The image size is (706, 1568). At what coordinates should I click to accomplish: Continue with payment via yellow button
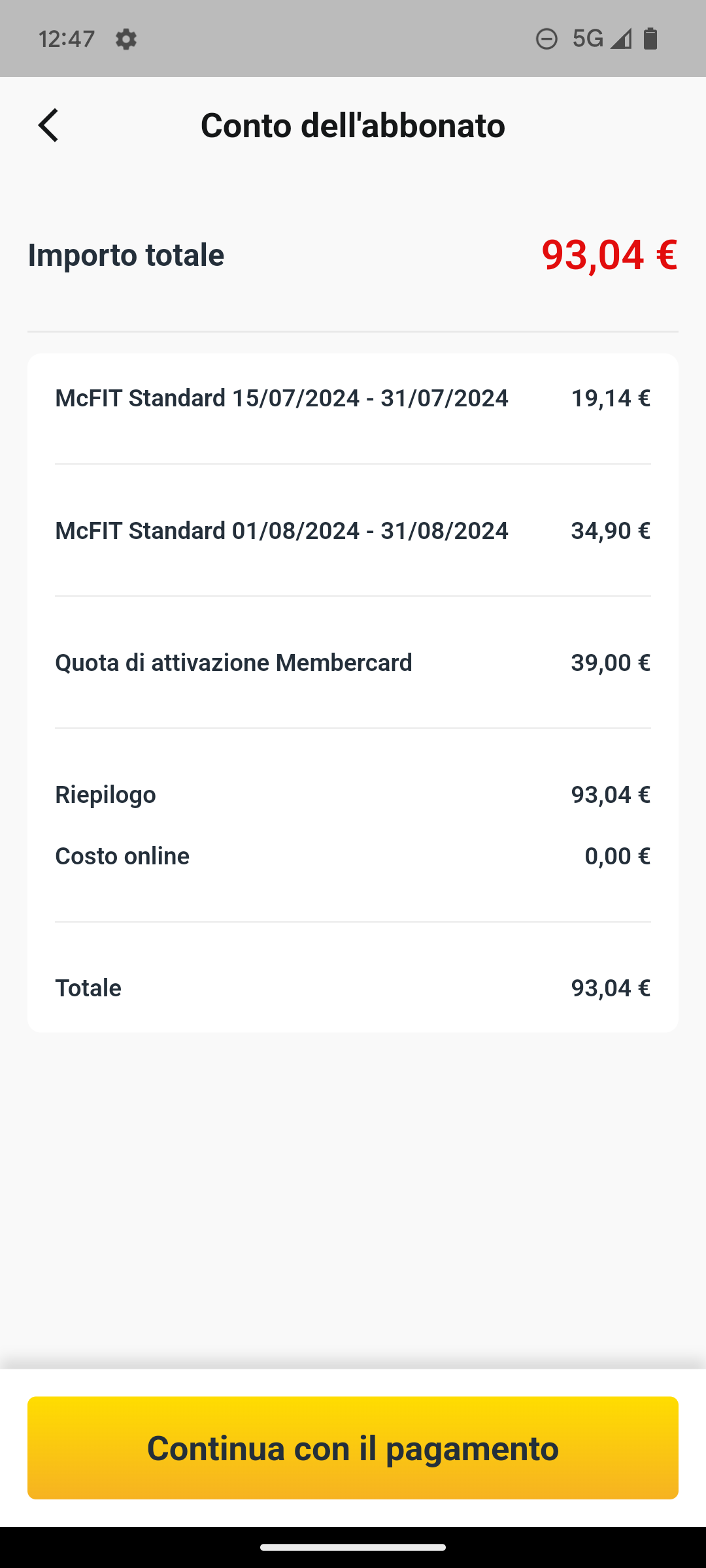(x=353, y=1448)
